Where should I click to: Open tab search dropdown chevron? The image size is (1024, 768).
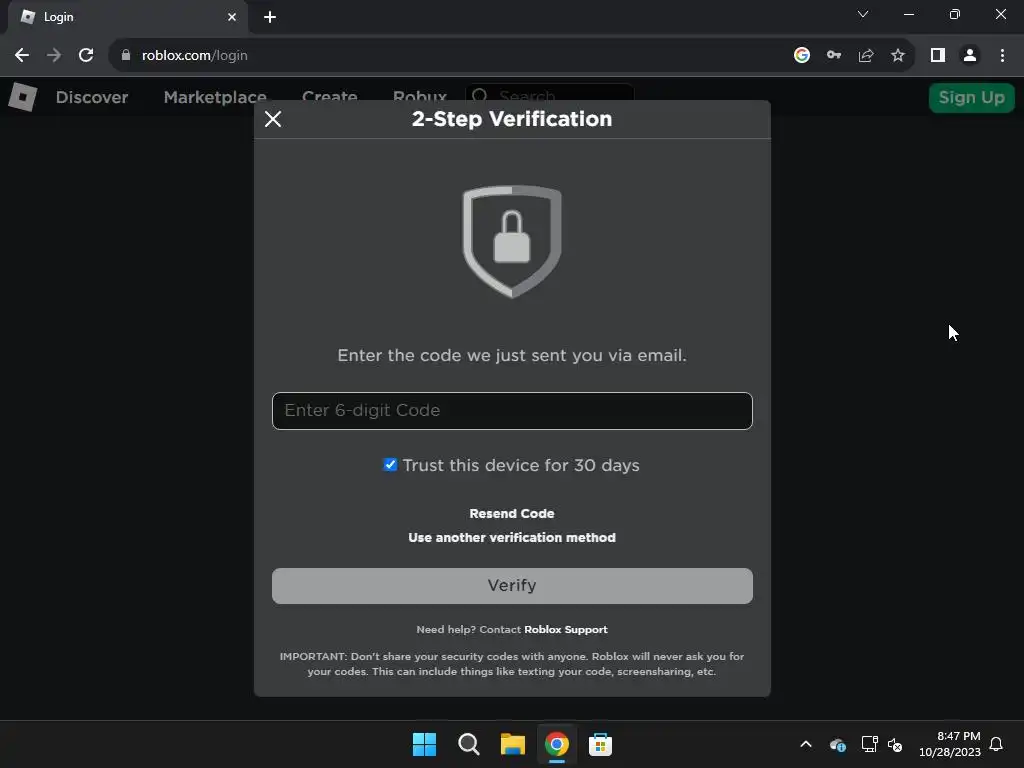point(863,14)
